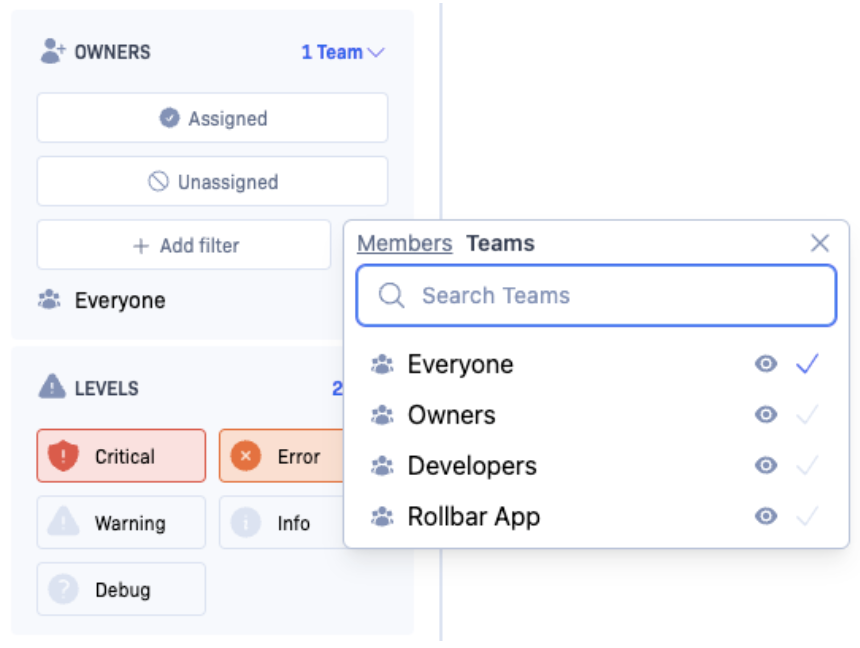Switch to the Members tab

[404, 243]
